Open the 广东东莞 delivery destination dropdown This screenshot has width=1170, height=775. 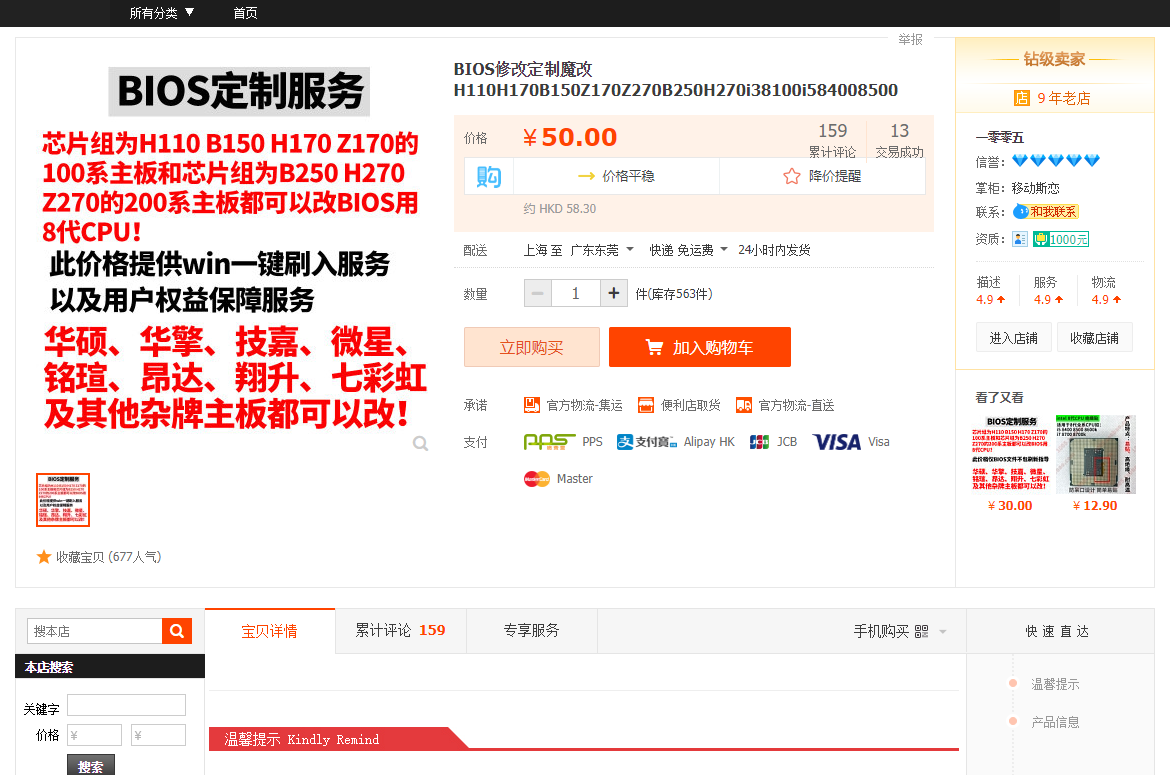click(x=601, y=250)
